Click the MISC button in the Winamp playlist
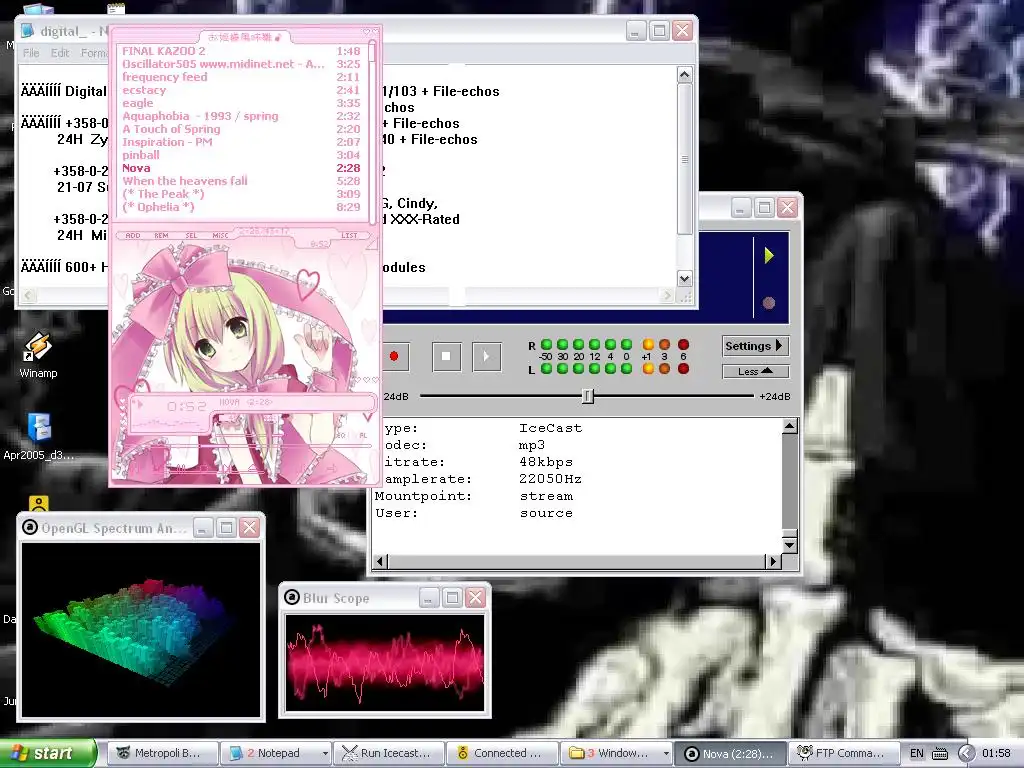This screenshot has height=768, width=1024. [x=220, y=236]
